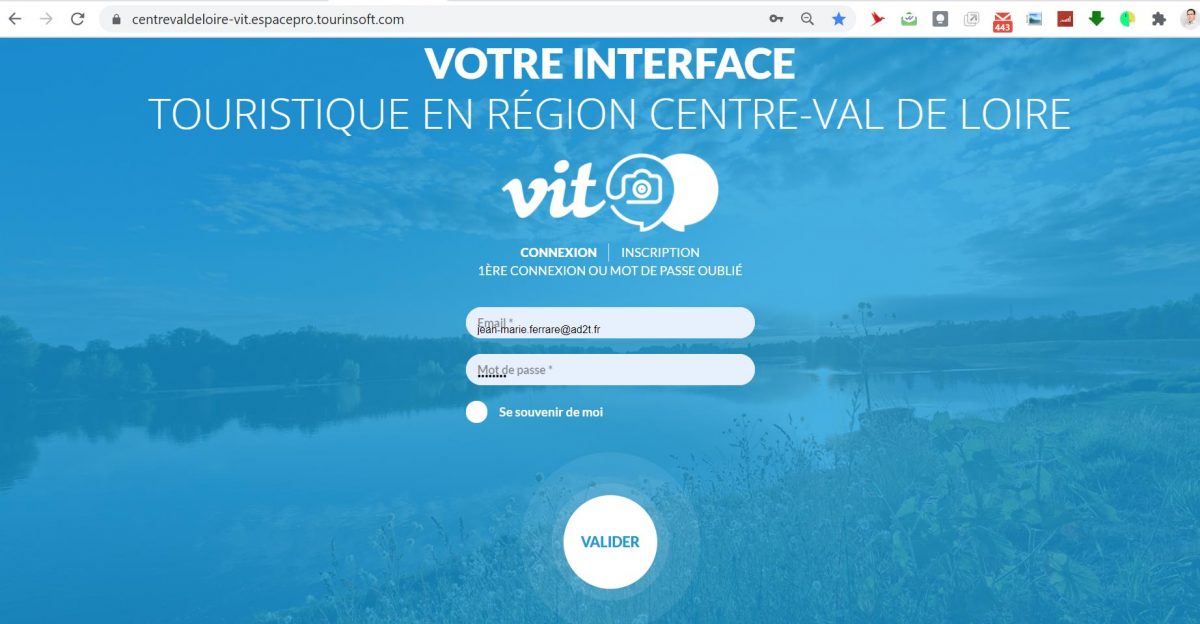Viewport: 1200px width, 624px height.
Task: Click the browser back arrow
Action: pyautogui.click(x=16, y=19)
